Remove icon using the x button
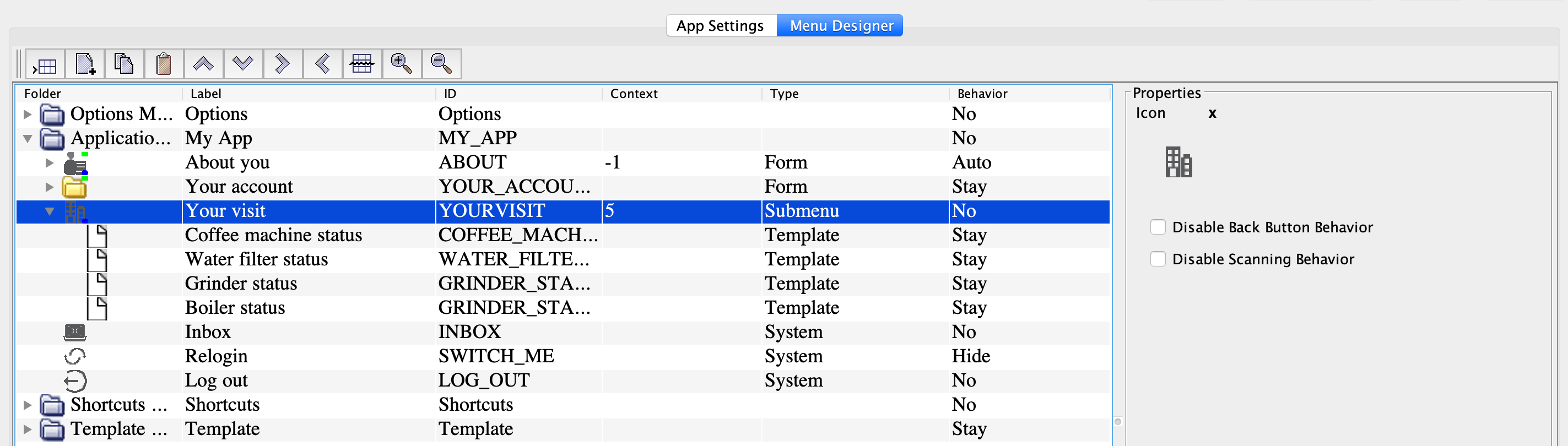The height and width of the screenshot is (446, 1568). pyautogui.click(x=1212, y=113)
